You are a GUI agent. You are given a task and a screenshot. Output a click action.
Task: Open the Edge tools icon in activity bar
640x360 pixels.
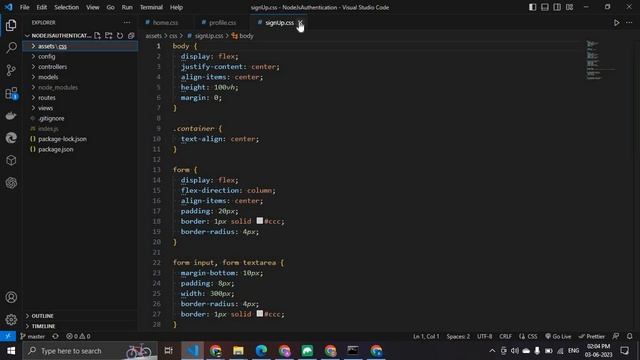(x=11, y=138)
